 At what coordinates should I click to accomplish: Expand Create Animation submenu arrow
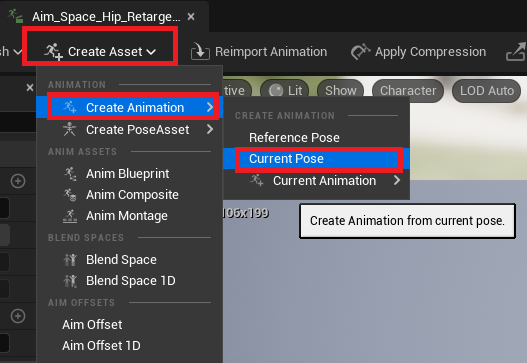[x=210, y=107]
